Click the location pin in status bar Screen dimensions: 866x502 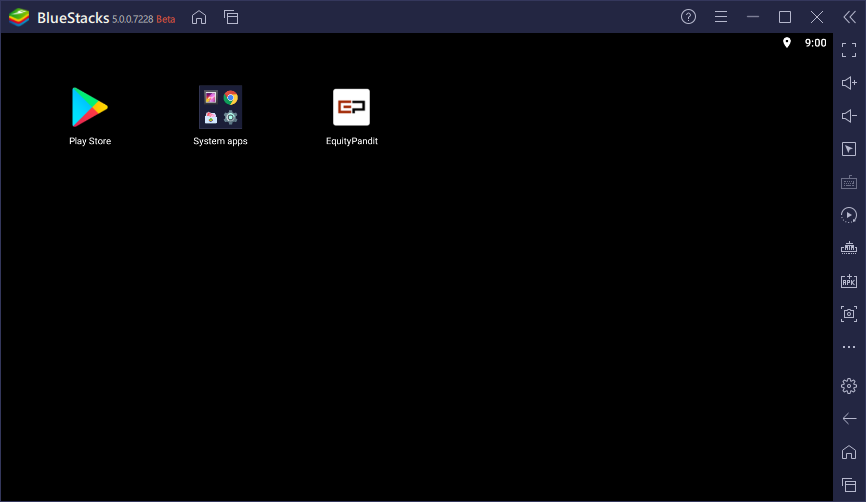point(787,43)
